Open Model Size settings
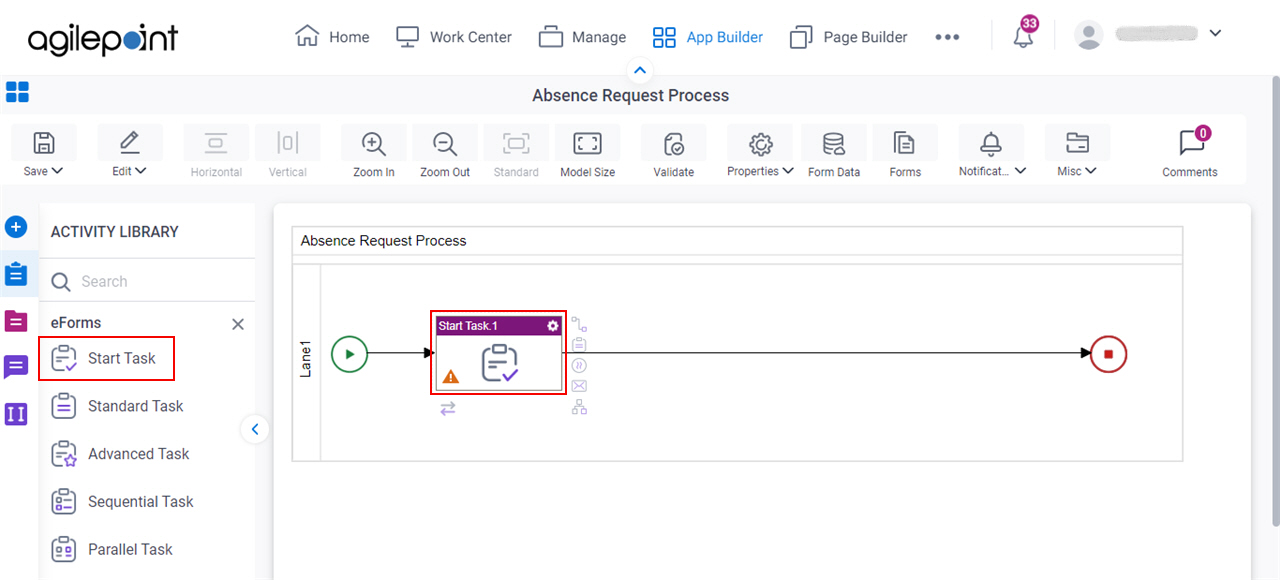1280x580 pixels. 587,154
